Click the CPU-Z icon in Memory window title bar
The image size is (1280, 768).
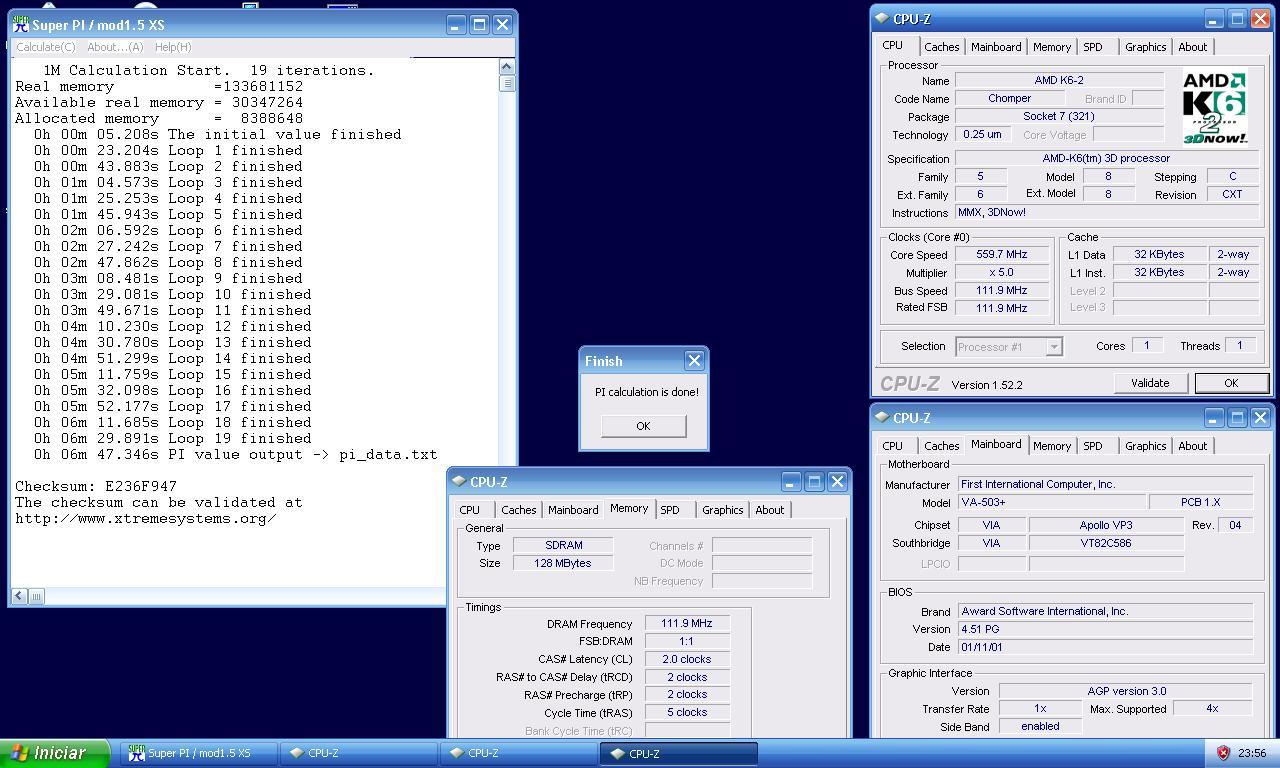pyautogui.click(x=459, y=482)
